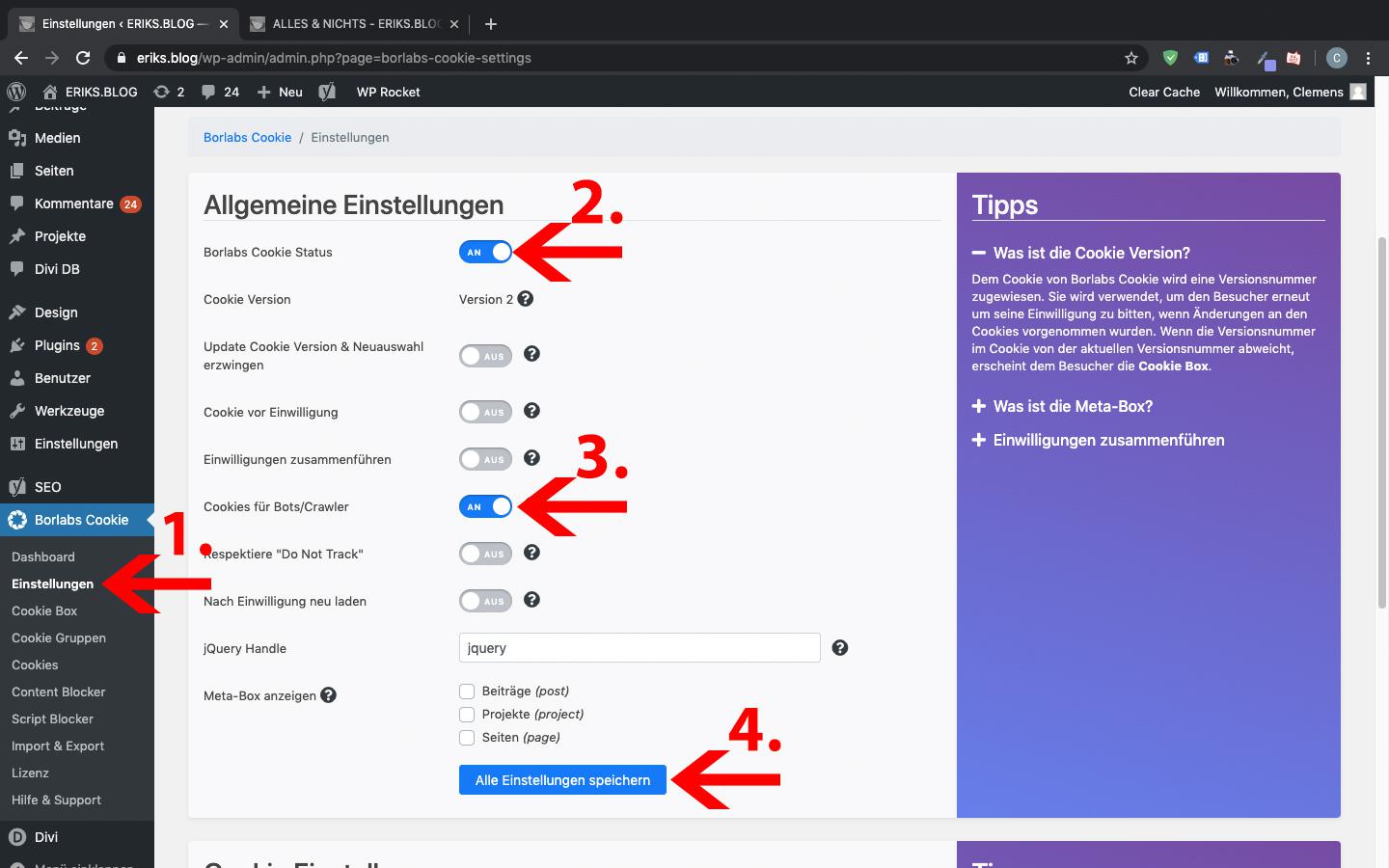Open the Medien sidebar menu
Image resolution: width=1389 pixels, height=868 pixels.
(x=77, y=138)
